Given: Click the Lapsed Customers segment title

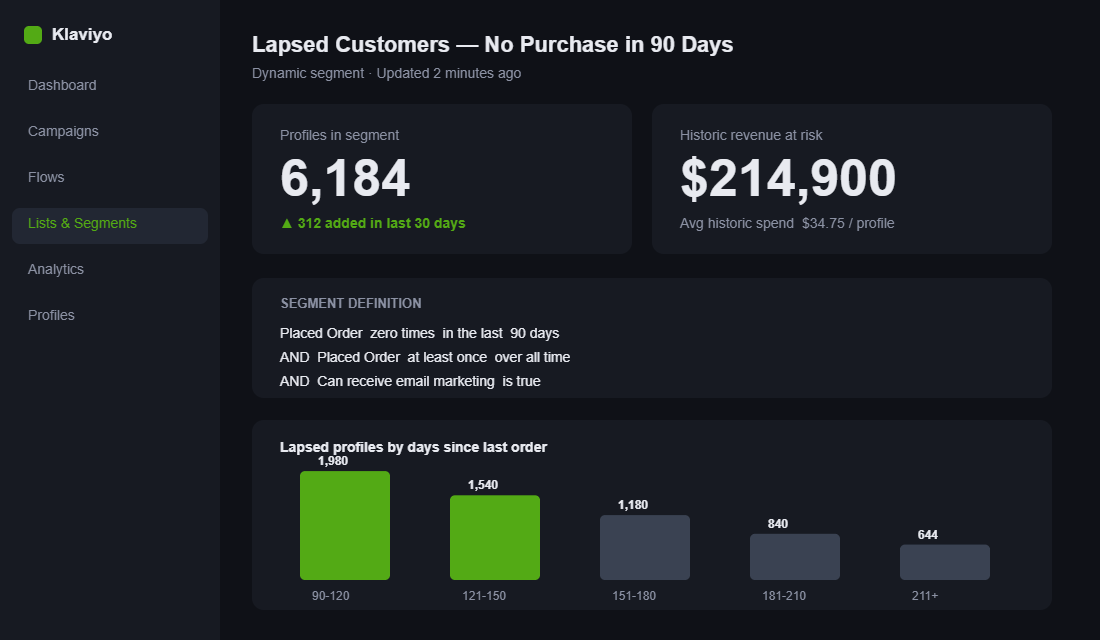Looking at the screenshot, I should 492,44.
